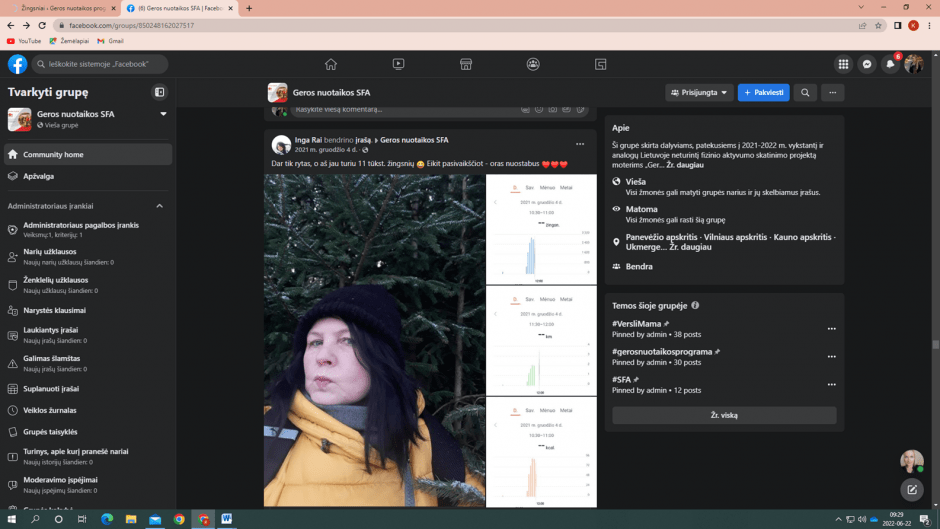Bookmark this page with the star icon
Viewport: 940px width, 529px height.
point(878,25)
